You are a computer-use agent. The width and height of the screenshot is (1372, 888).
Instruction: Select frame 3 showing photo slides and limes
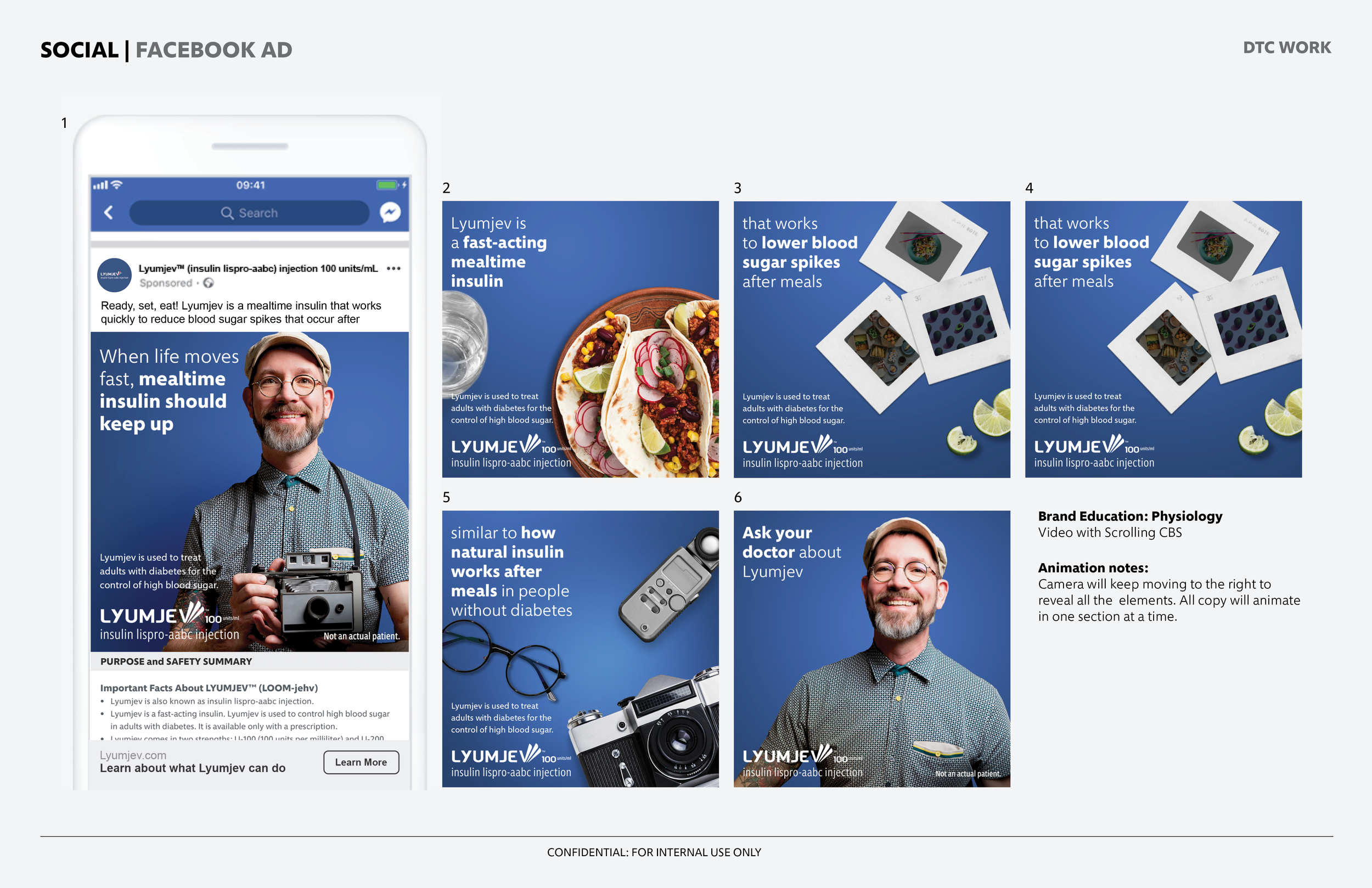872,339
